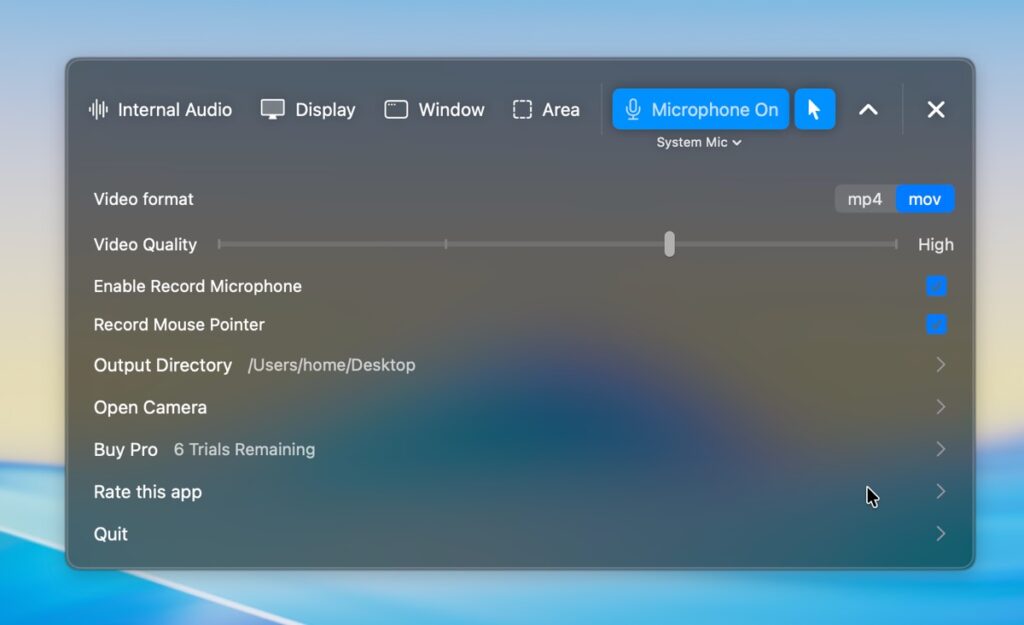Screen dimensions: 1024x625
Task: Click the Rate this app link
Action: [148, 492]
